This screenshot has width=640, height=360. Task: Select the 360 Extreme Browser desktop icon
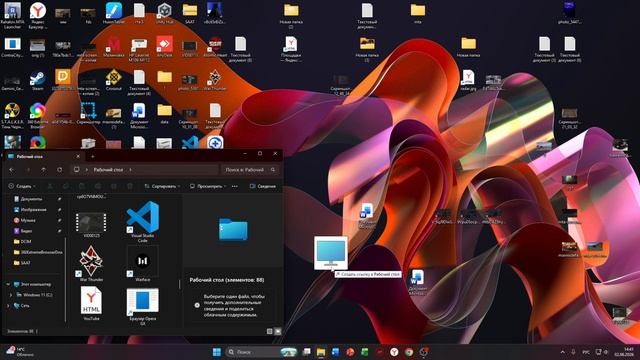tap(38, 116)
